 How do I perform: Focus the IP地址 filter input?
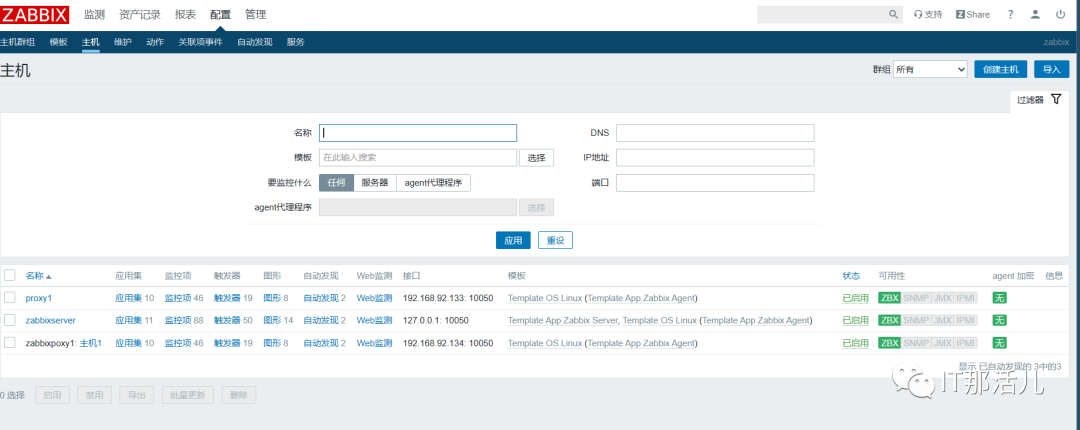(x=715, y=158)
